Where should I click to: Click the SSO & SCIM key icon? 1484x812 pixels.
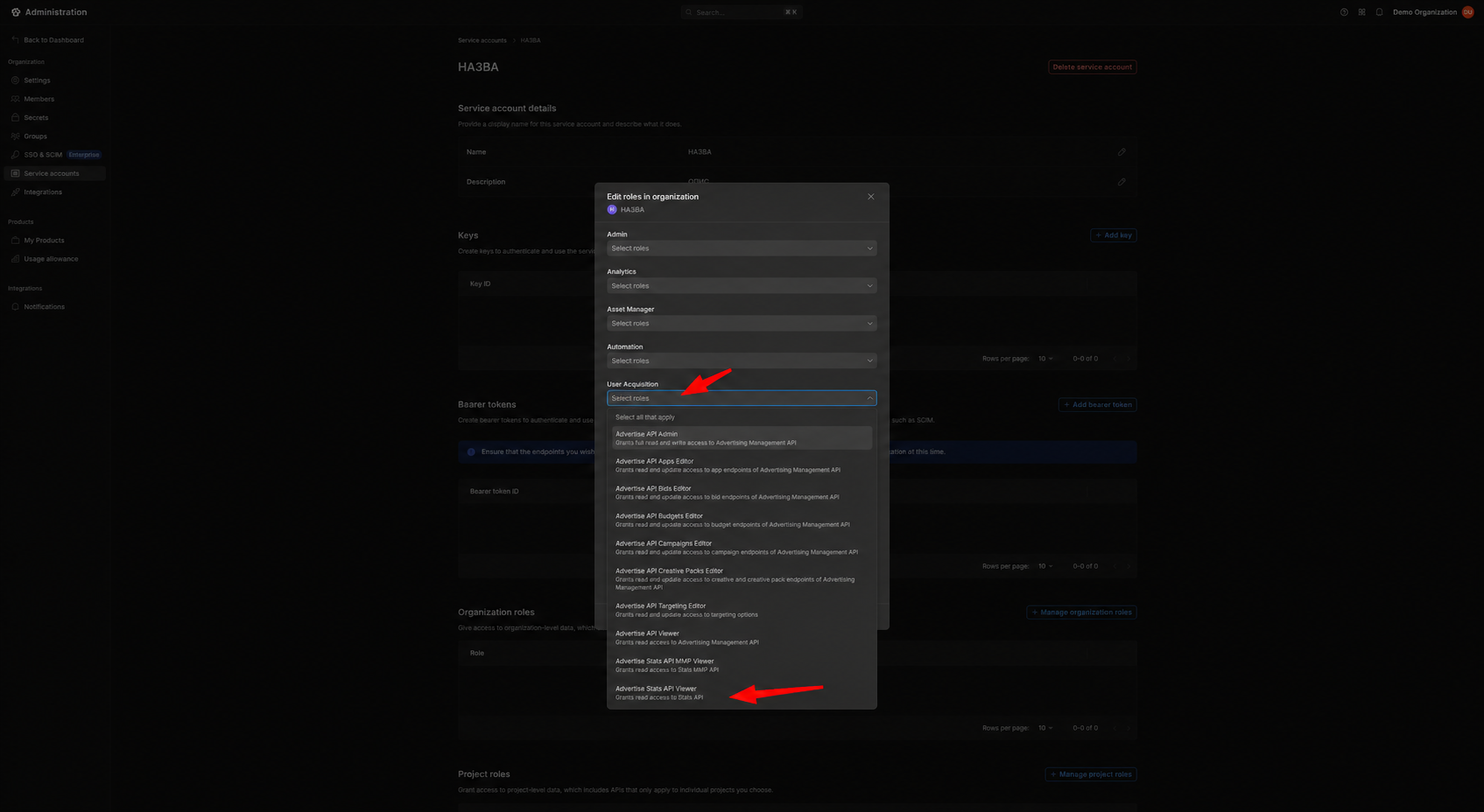[x=15, y=155]
